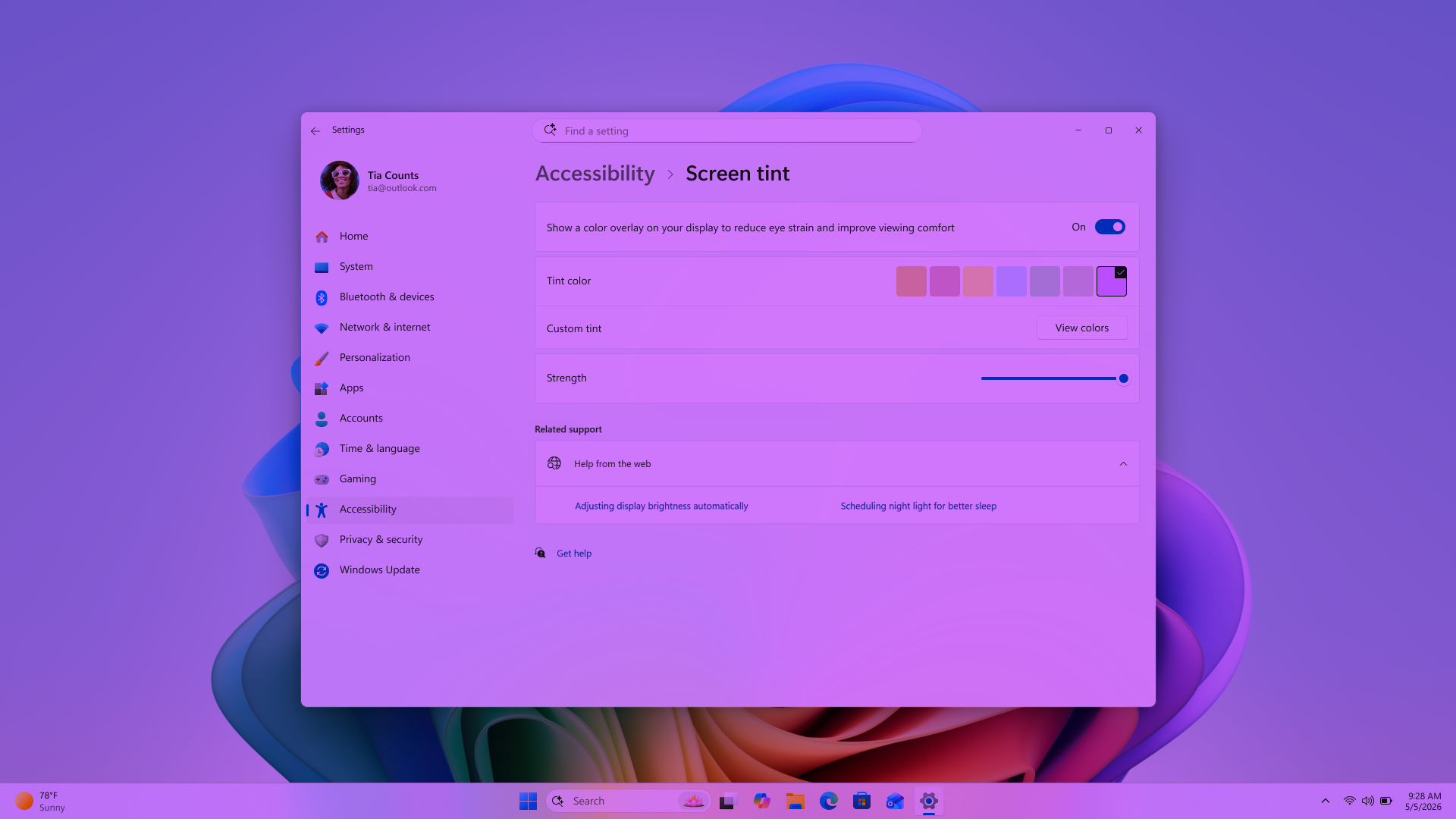Click the volume icon in system tray
Screen dimensions: 1456x819
click(x=1367, y=801)
